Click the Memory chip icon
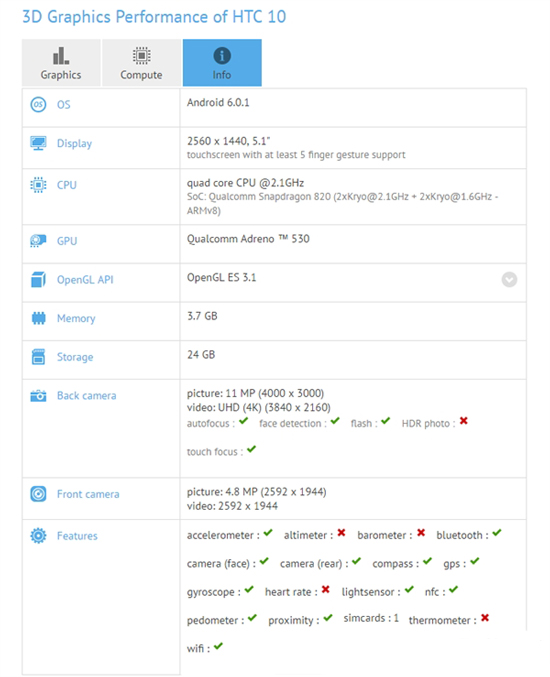This screenshot has height=677, width=550. [38, 318]
